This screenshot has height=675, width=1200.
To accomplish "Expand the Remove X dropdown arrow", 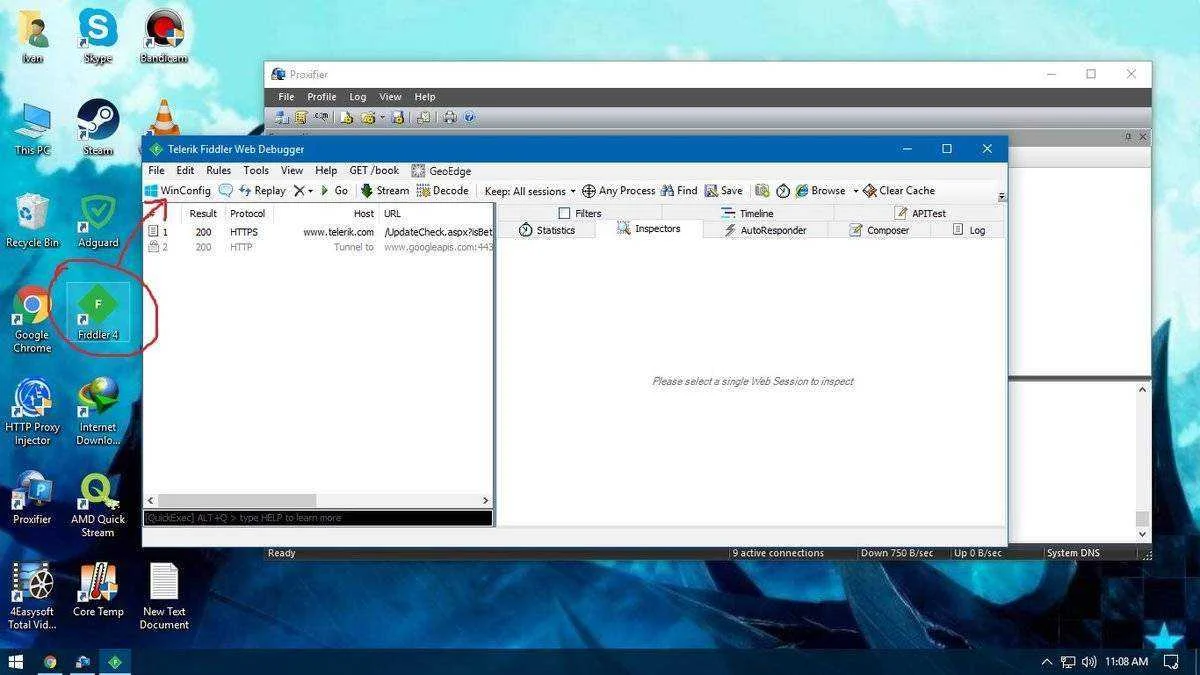I will pyautogui.click(x=310, y=191).
